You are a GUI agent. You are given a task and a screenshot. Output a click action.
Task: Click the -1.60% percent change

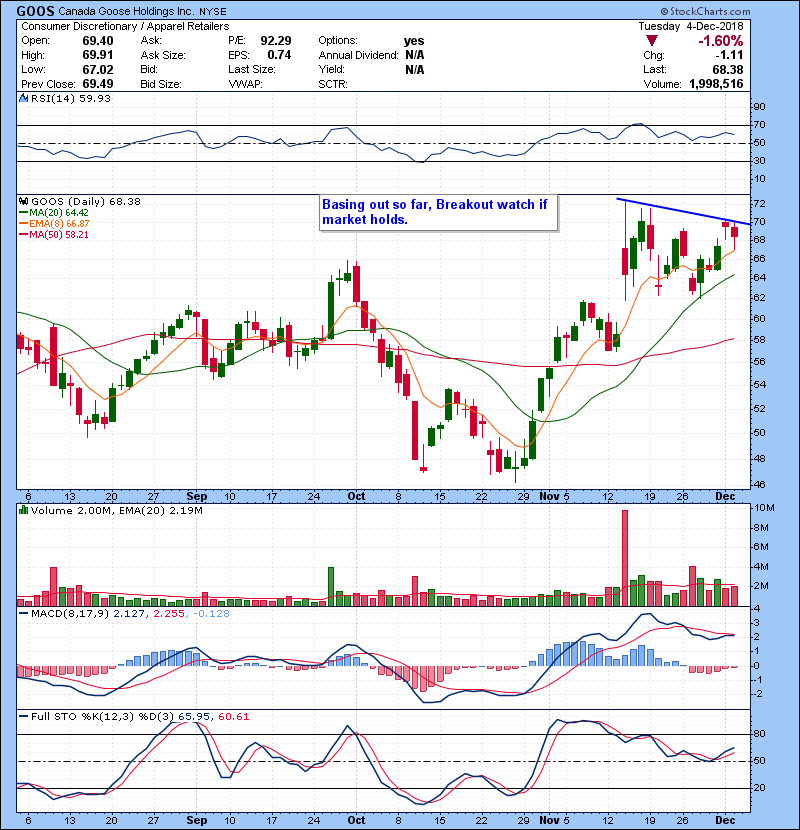point(721,41)
